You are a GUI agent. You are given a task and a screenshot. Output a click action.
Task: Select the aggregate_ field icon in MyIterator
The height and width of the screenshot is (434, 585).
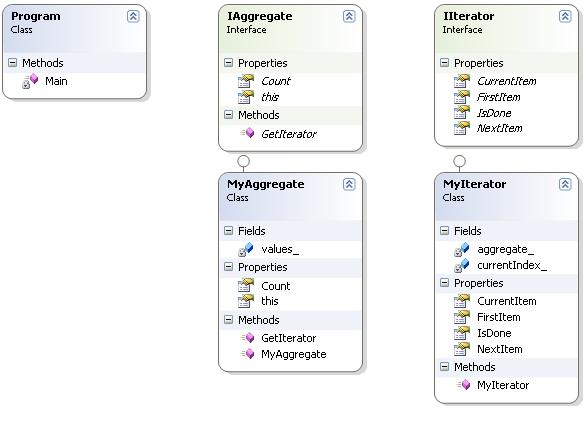[x=462, y=249]
